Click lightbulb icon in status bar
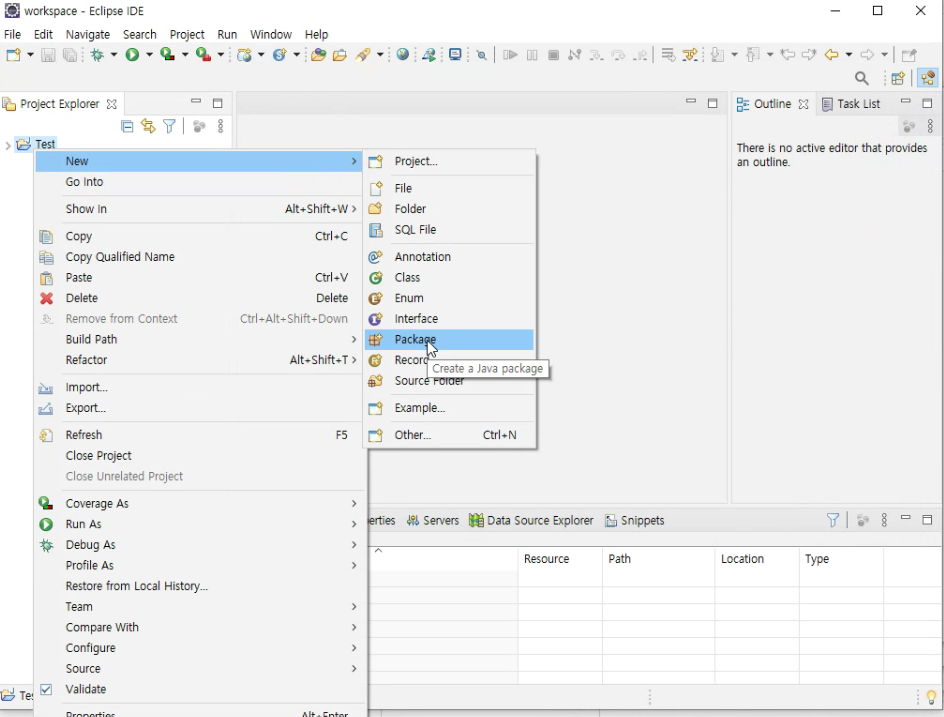The height and width of the screenshot is (717, 944). pos(931,697)
